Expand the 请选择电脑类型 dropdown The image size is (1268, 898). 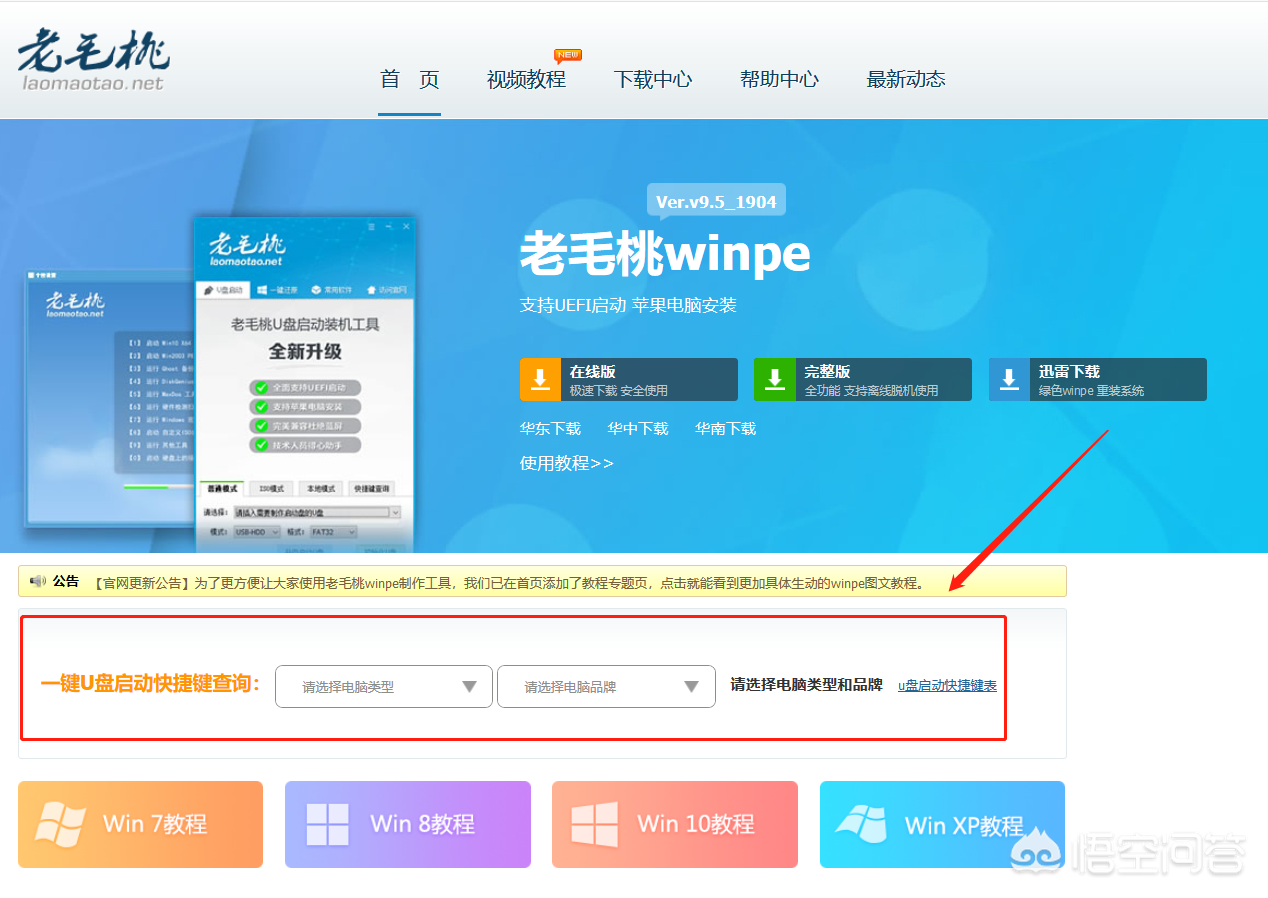(x=384, y=687)
